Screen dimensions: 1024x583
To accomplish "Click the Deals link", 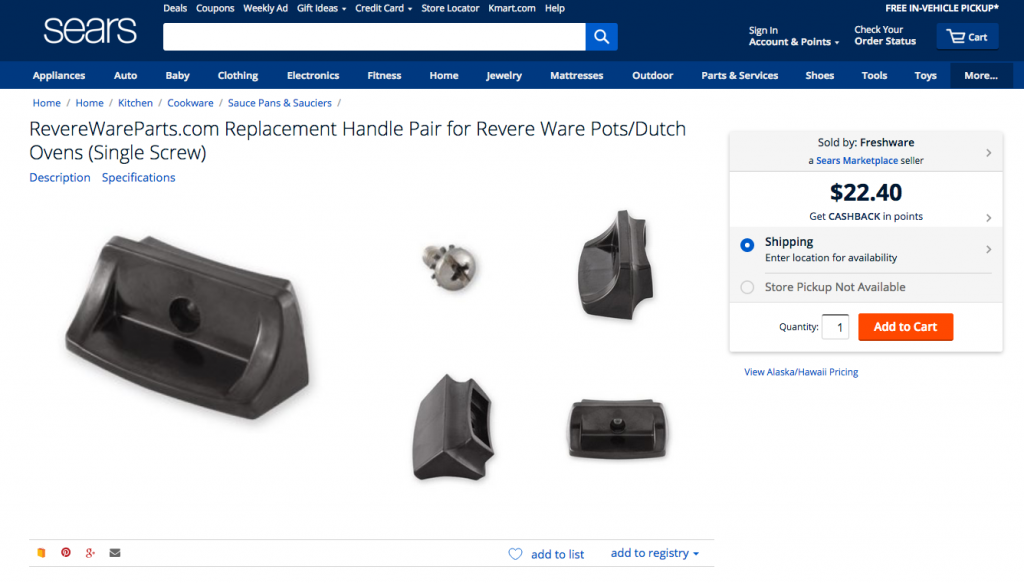I will [175, 8].
